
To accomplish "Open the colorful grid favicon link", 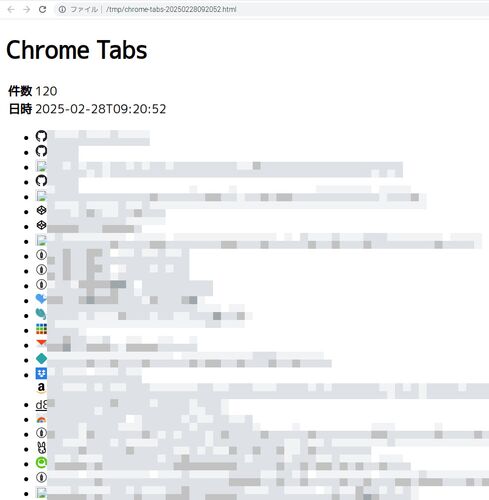I will pyautogui.click(x=41, y=329).
